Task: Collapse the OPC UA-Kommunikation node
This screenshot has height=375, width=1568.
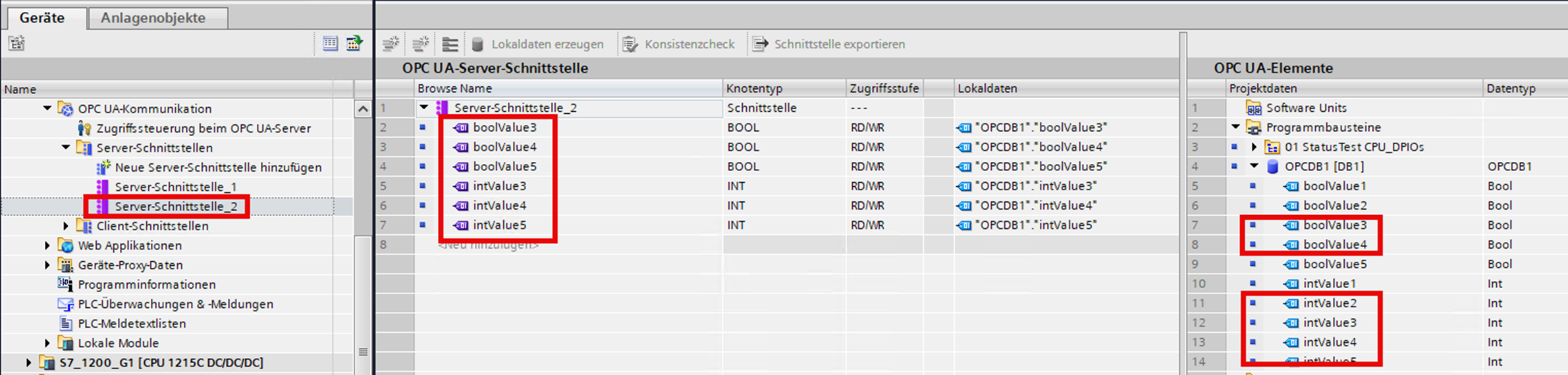Action: tap(47, 109)
